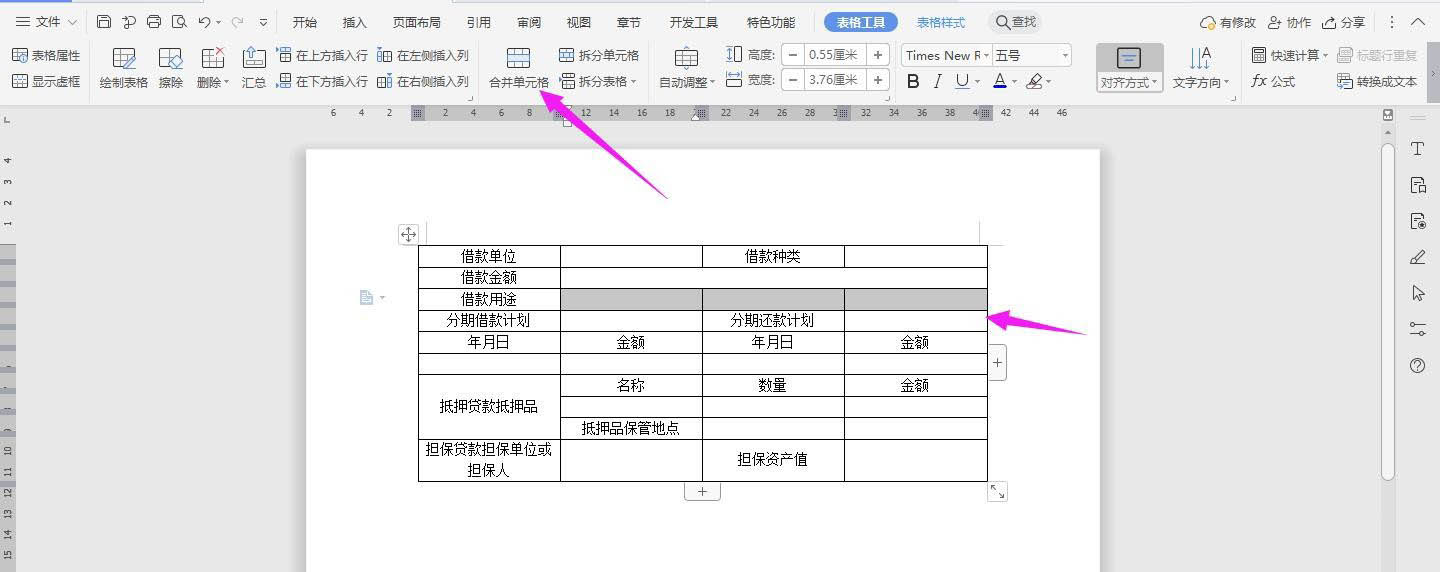Switch to the 表格样式 tab
1440x572 pixels.
[x=941, y=22]
